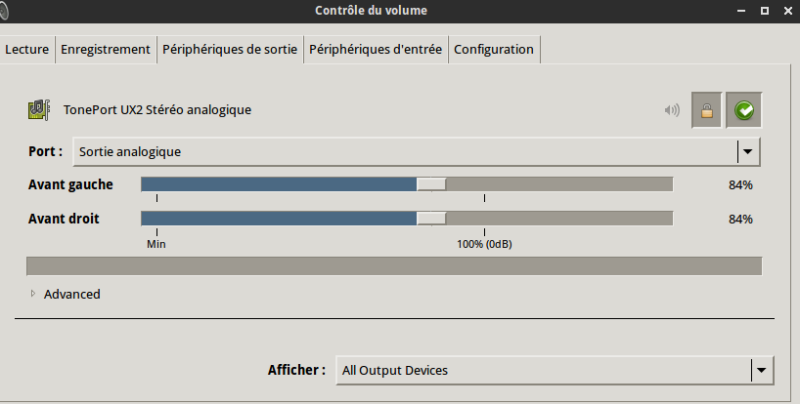Open the Enregistrement tab
This screenshot has width=800, height=404.
tap(105, 49)
